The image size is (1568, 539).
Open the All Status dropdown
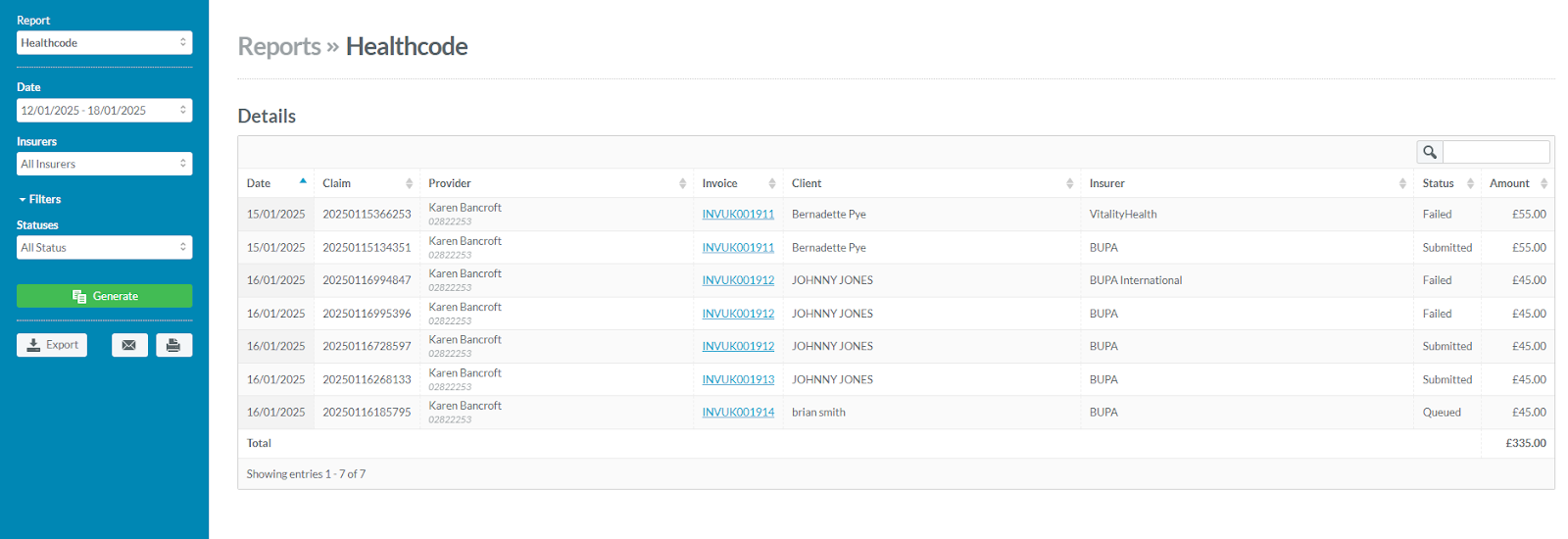click(x=104, y=248)
